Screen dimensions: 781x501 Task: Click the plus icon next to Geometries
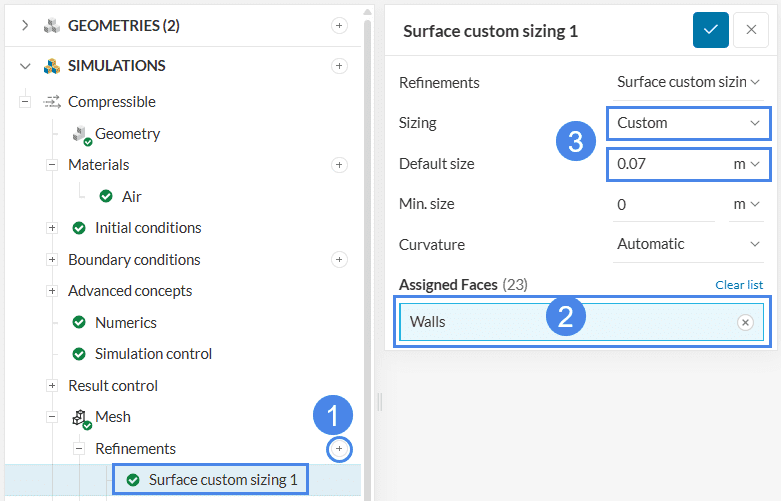click(x=339, y=26)
